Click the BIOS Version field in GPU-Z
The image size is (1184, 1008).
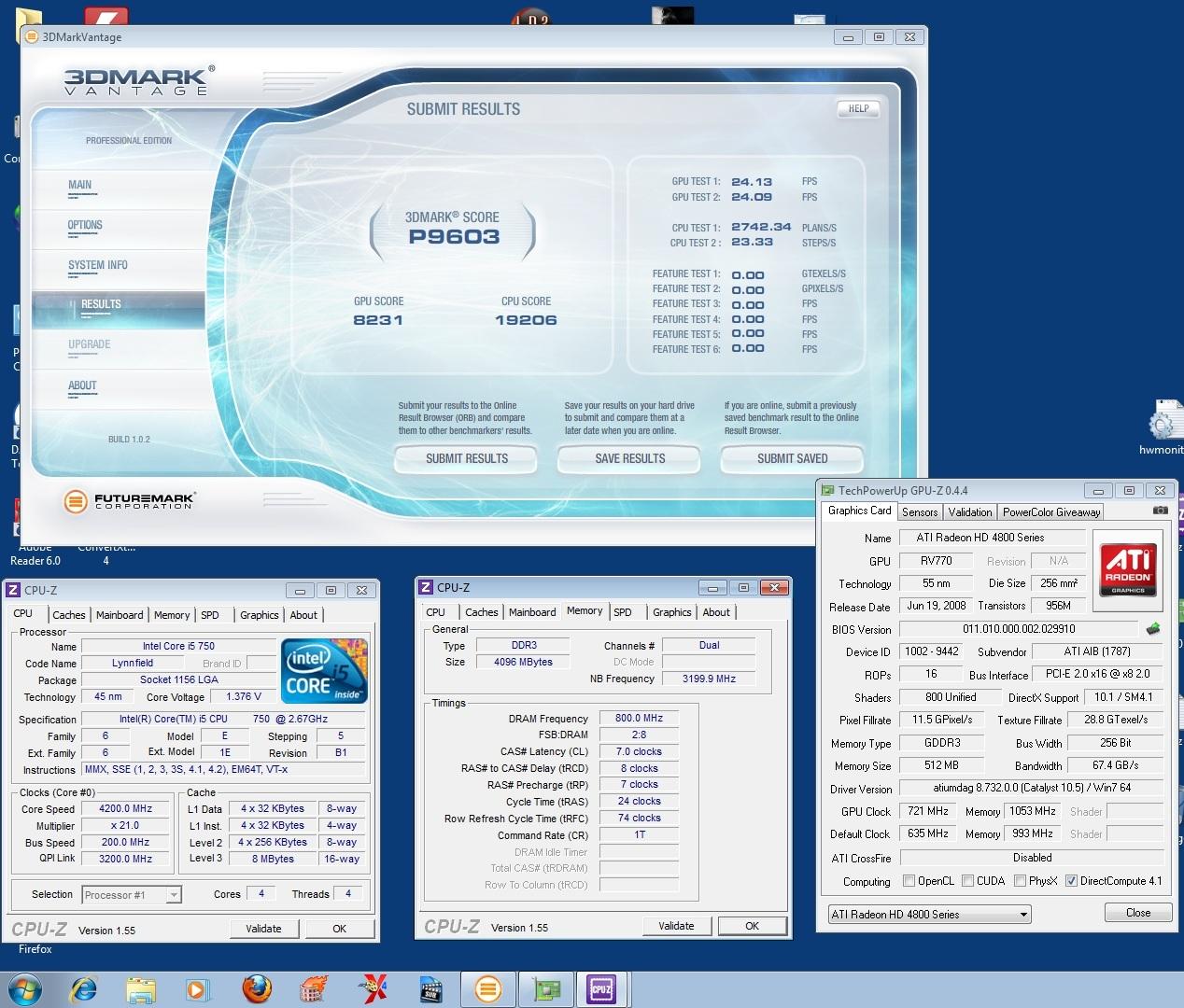(1019, 629)
